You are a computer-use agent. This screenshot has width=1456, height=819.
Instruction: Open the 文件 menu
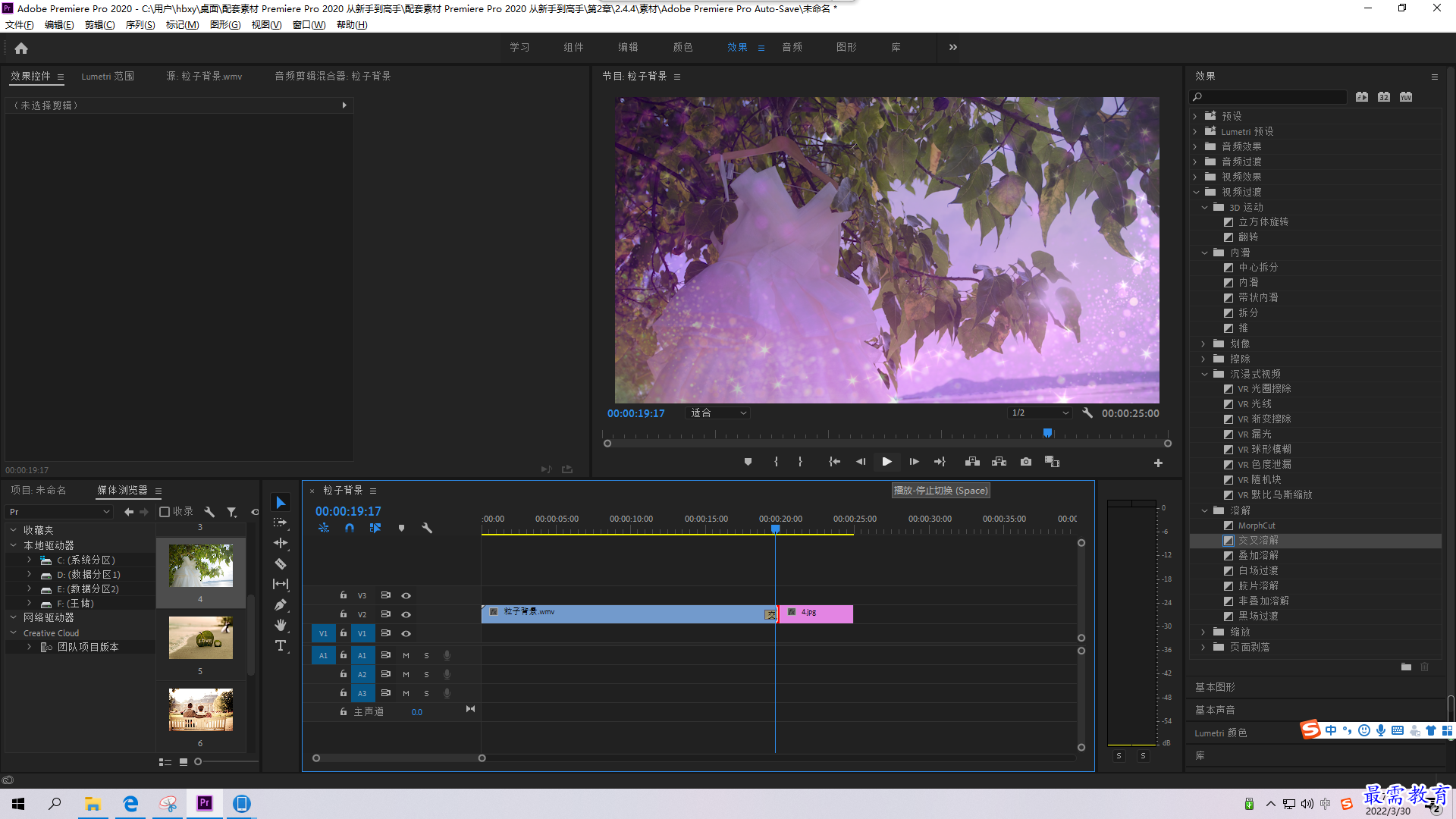(20, 25)
